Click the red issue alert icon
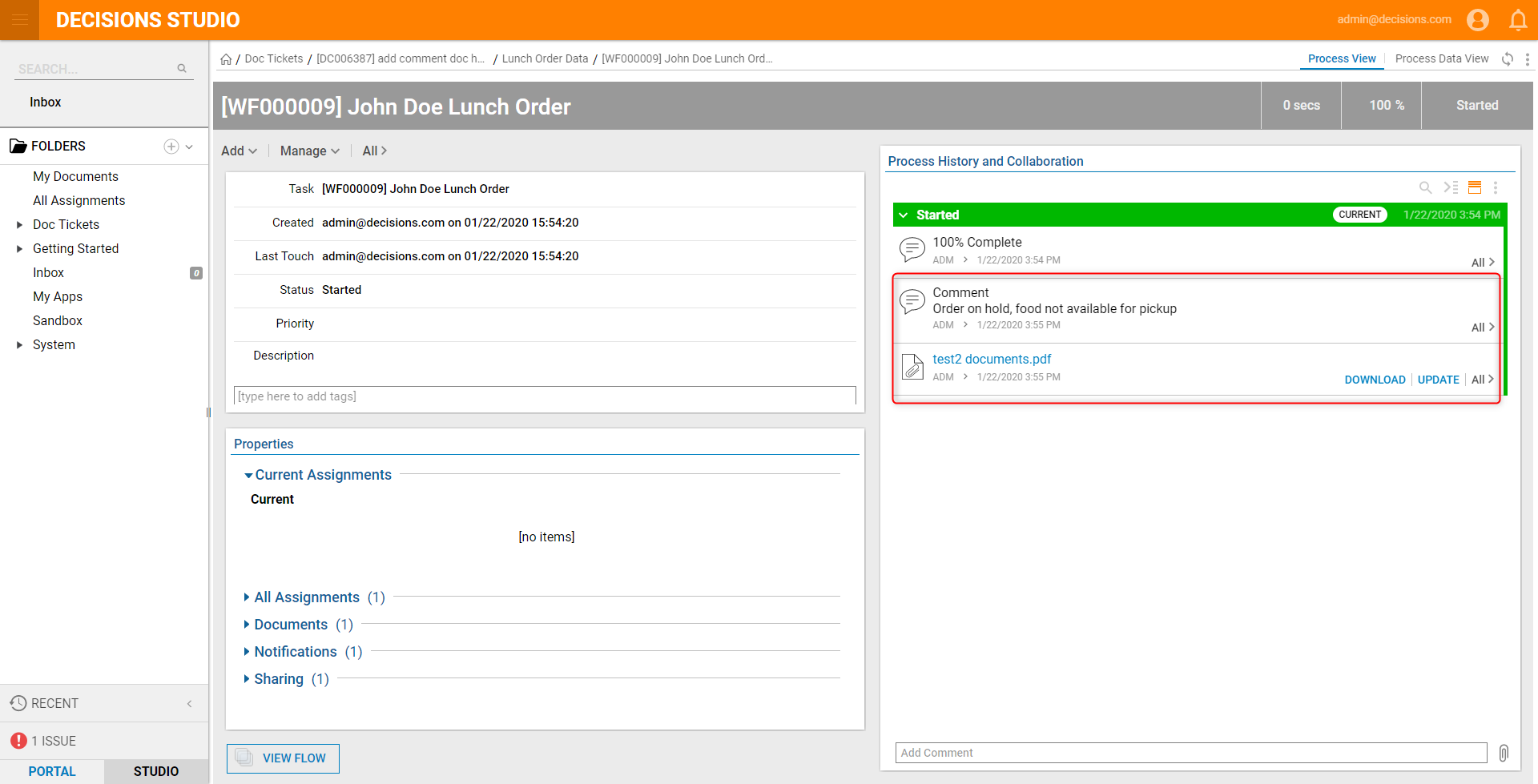 19,741
